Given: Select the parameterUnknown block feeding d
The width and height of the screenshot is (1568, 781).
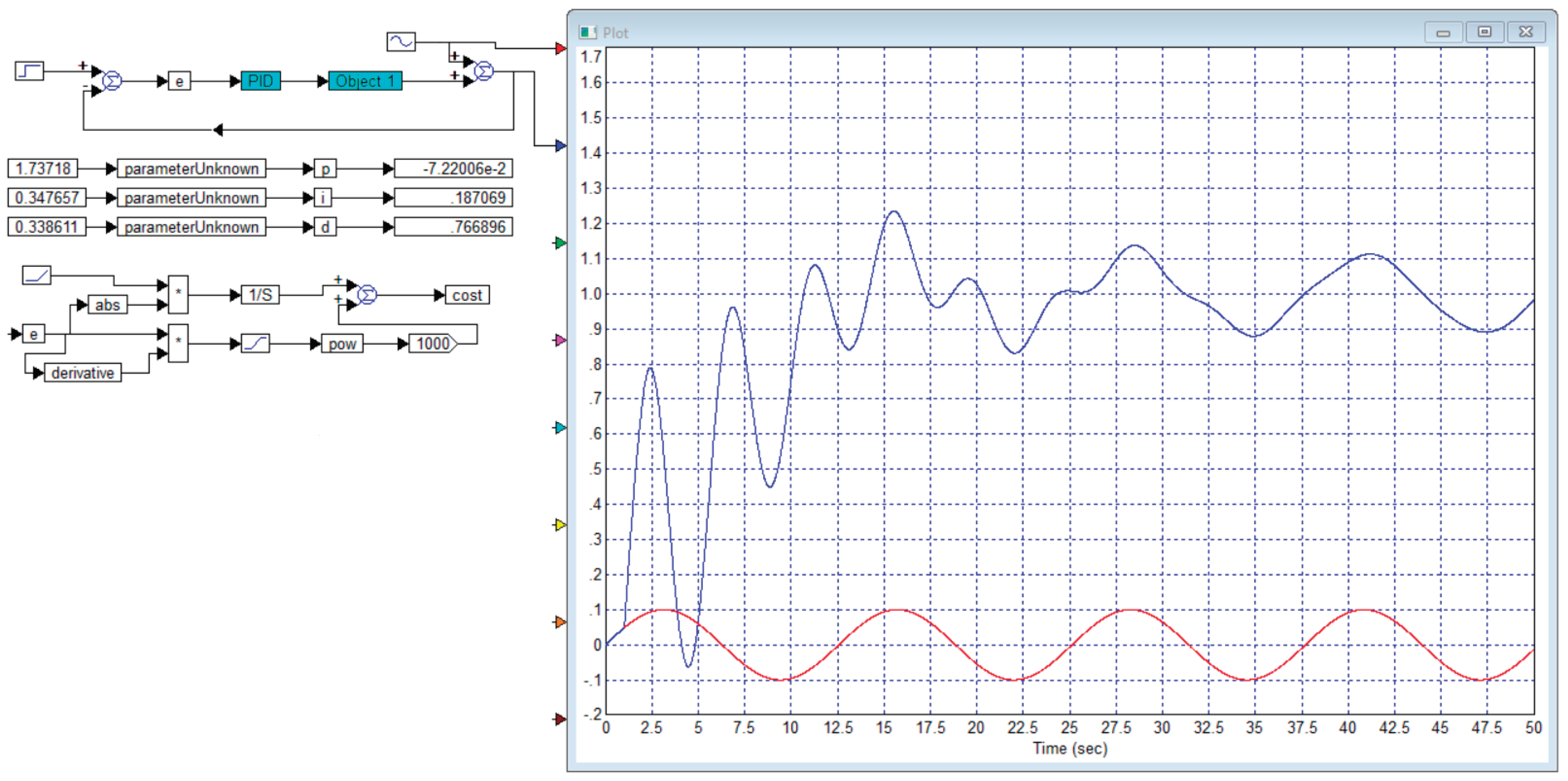Looking at the screenshot, I should (191, 227).
